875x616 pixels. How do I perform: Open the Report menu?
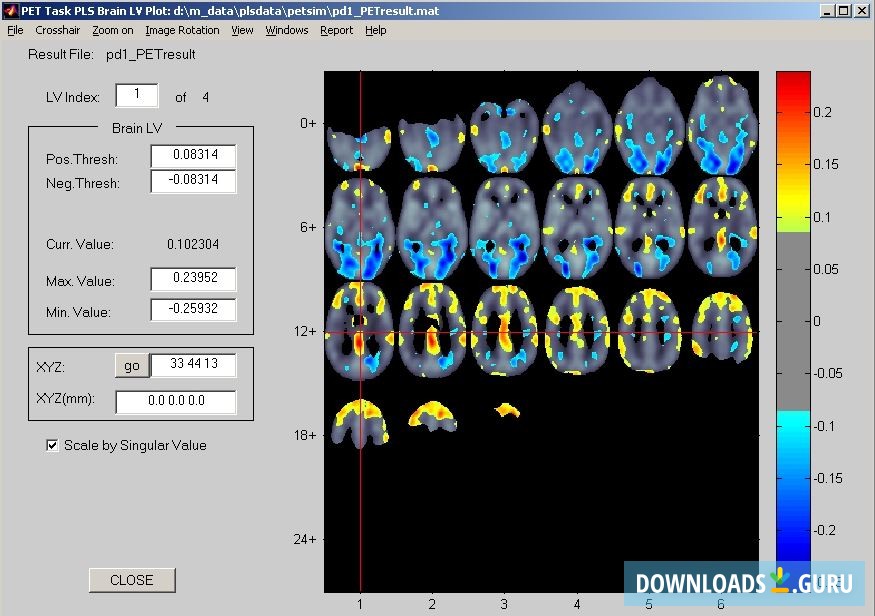pos(336,30)
